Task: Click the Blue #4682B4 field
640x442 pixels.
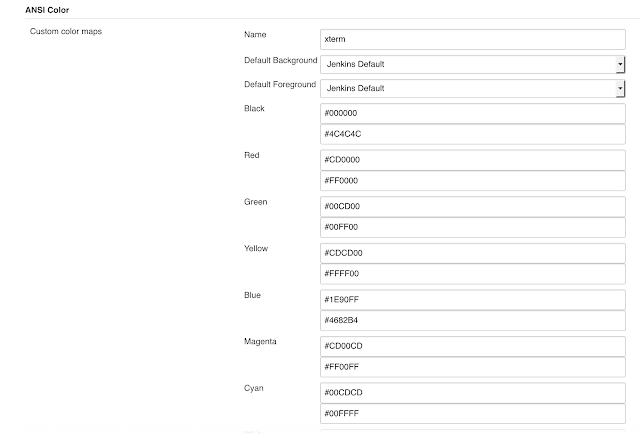Action: tap(473, 320)
